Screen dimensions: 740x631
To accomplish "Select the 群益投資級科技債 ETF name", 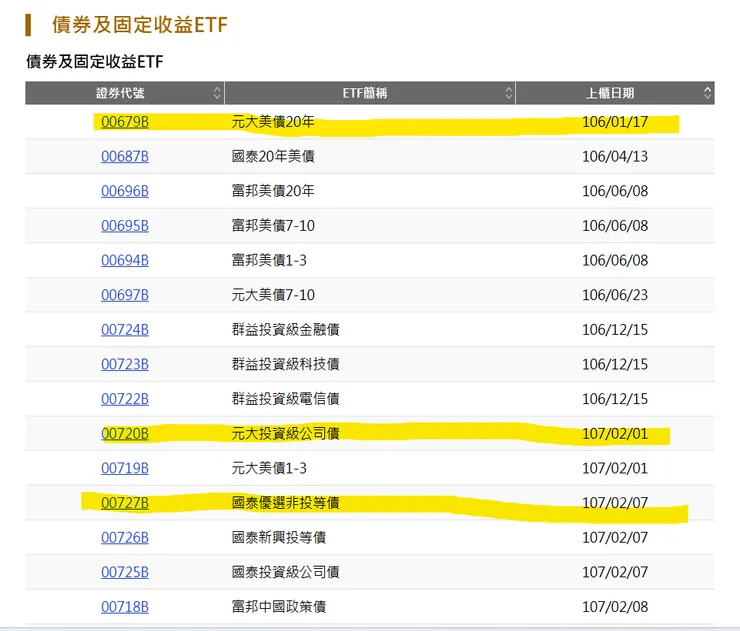I will point(286,364).
